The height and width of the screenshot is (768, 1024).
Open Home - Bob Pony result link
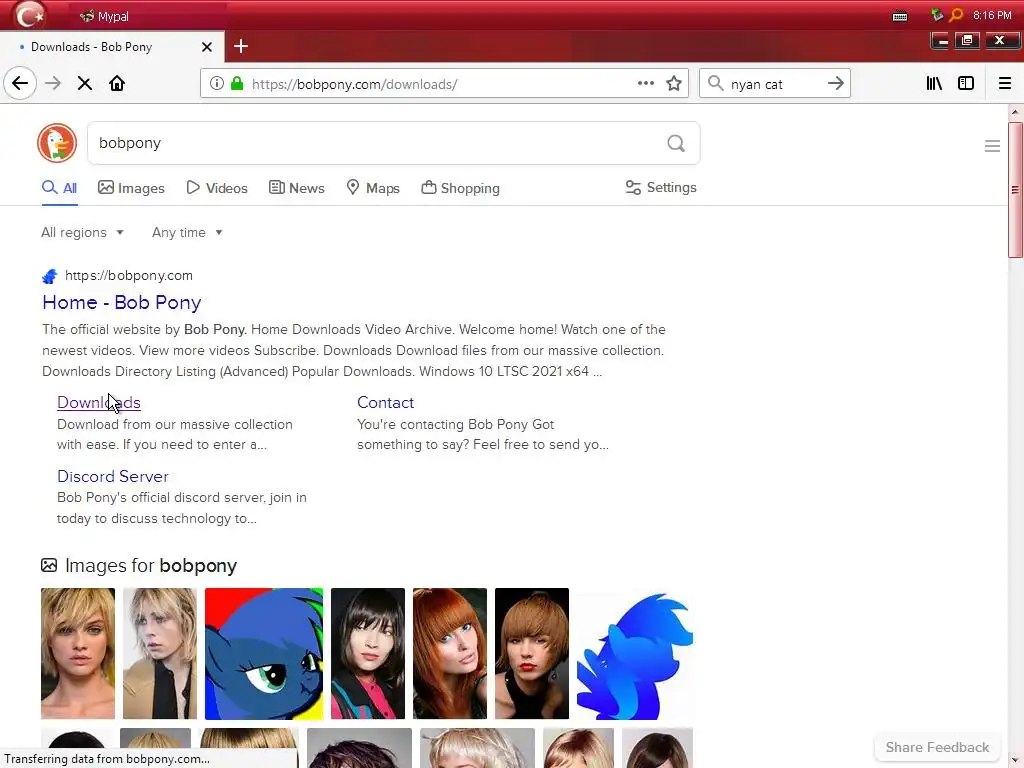point(121,302)
